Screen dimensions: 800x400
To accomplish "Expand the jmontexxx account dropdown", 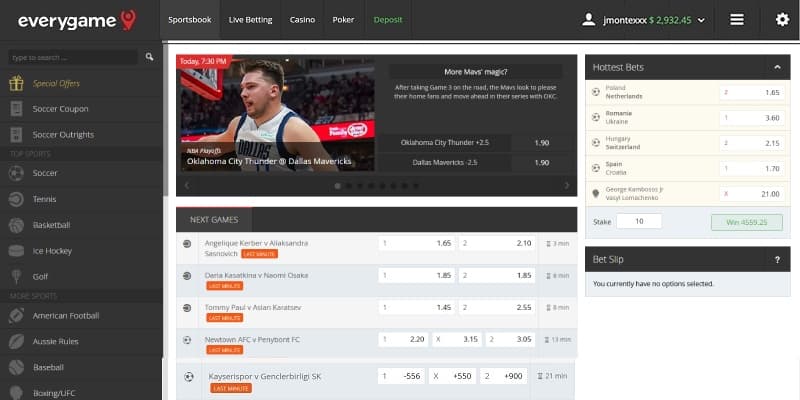I will (701, 19).
